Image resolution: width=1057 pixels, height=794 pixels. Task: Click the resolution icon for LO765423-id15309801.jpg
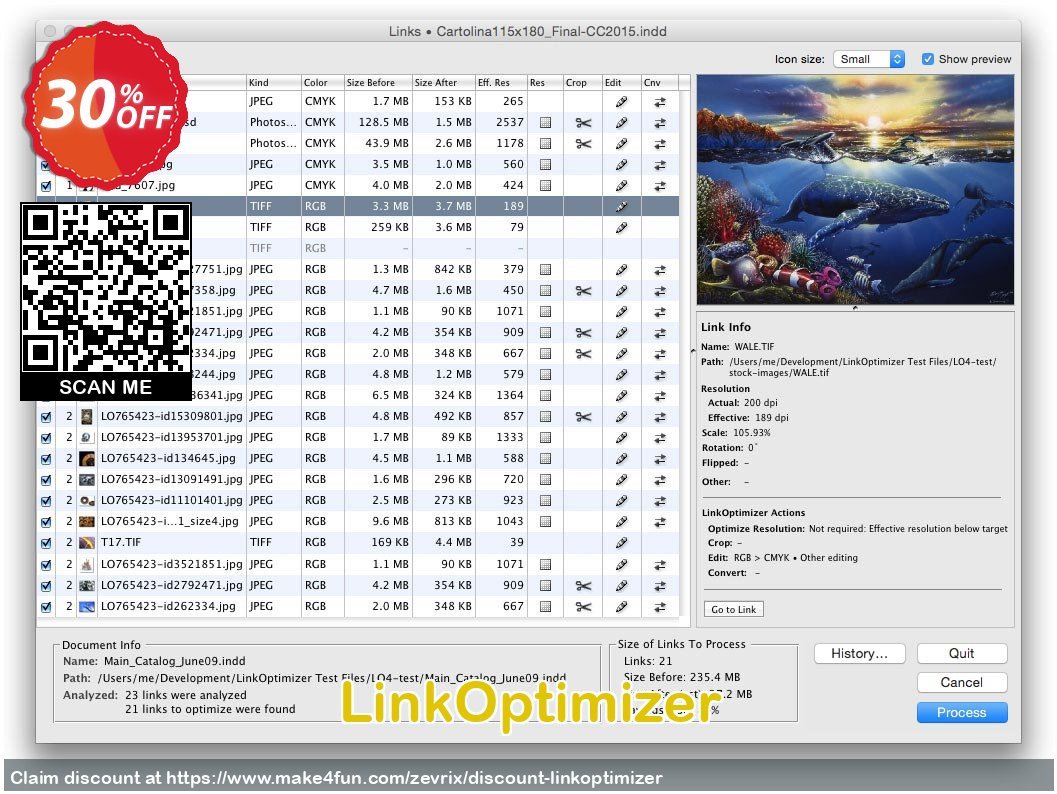[545, 417]
